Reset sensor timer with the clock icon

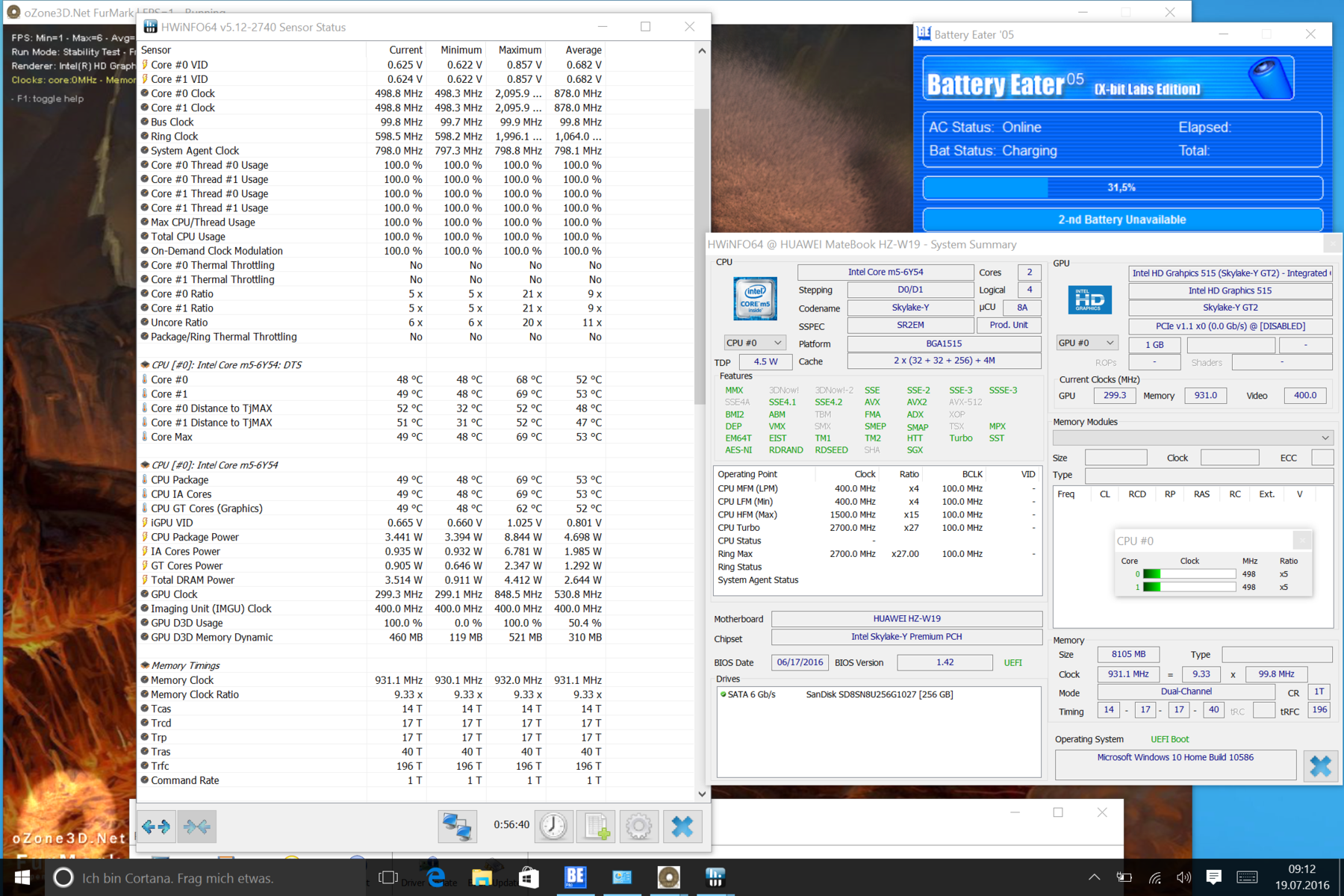pos(553,826)
